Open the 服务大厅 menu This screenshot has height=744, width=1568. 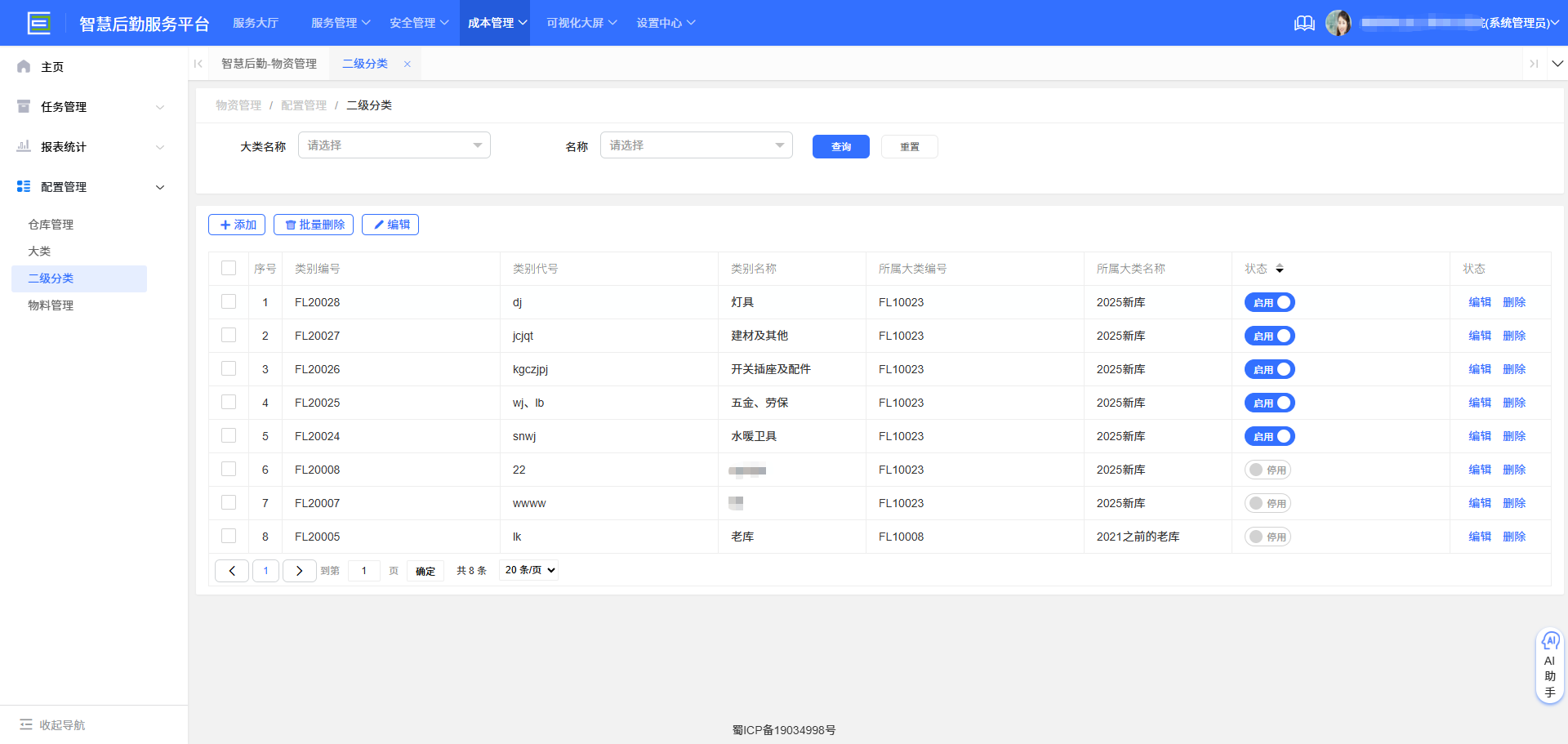256,23
